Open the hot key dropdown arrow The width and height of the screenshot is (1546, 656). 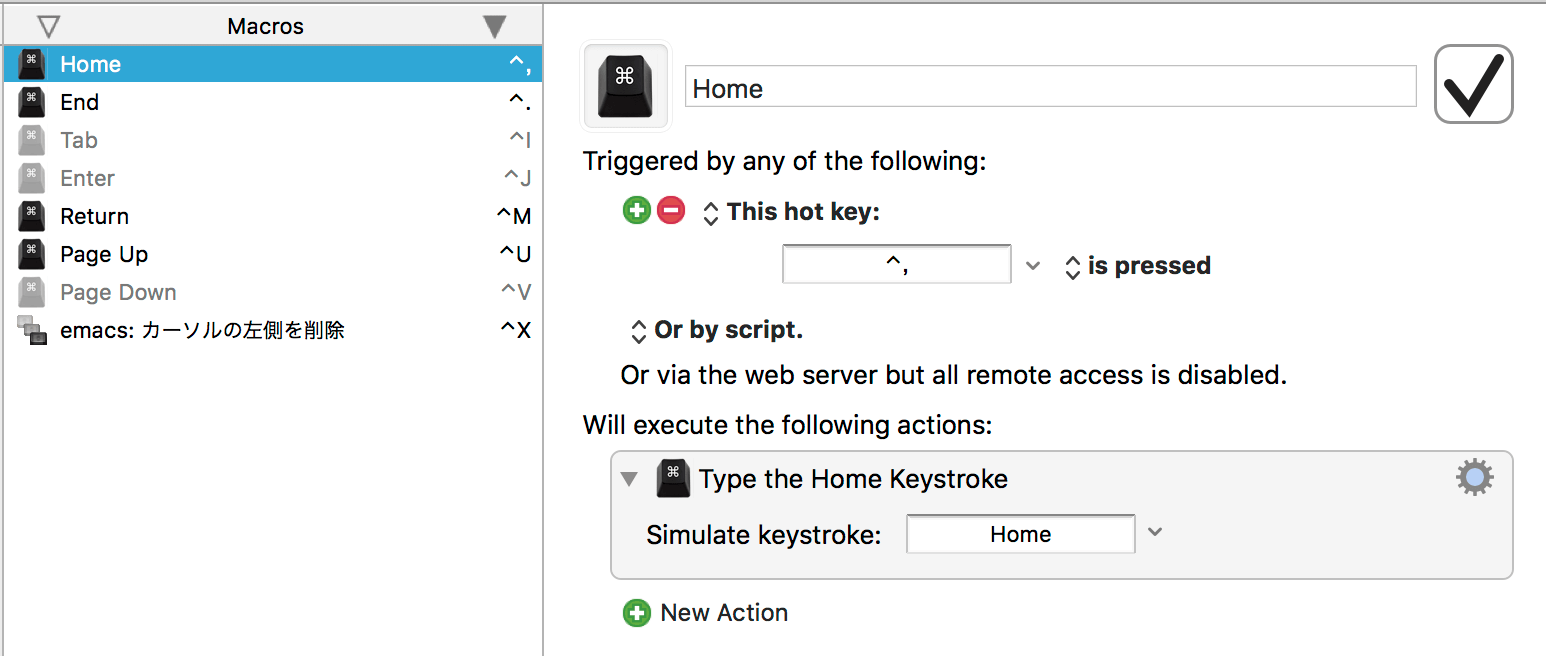pos(1034,266)
